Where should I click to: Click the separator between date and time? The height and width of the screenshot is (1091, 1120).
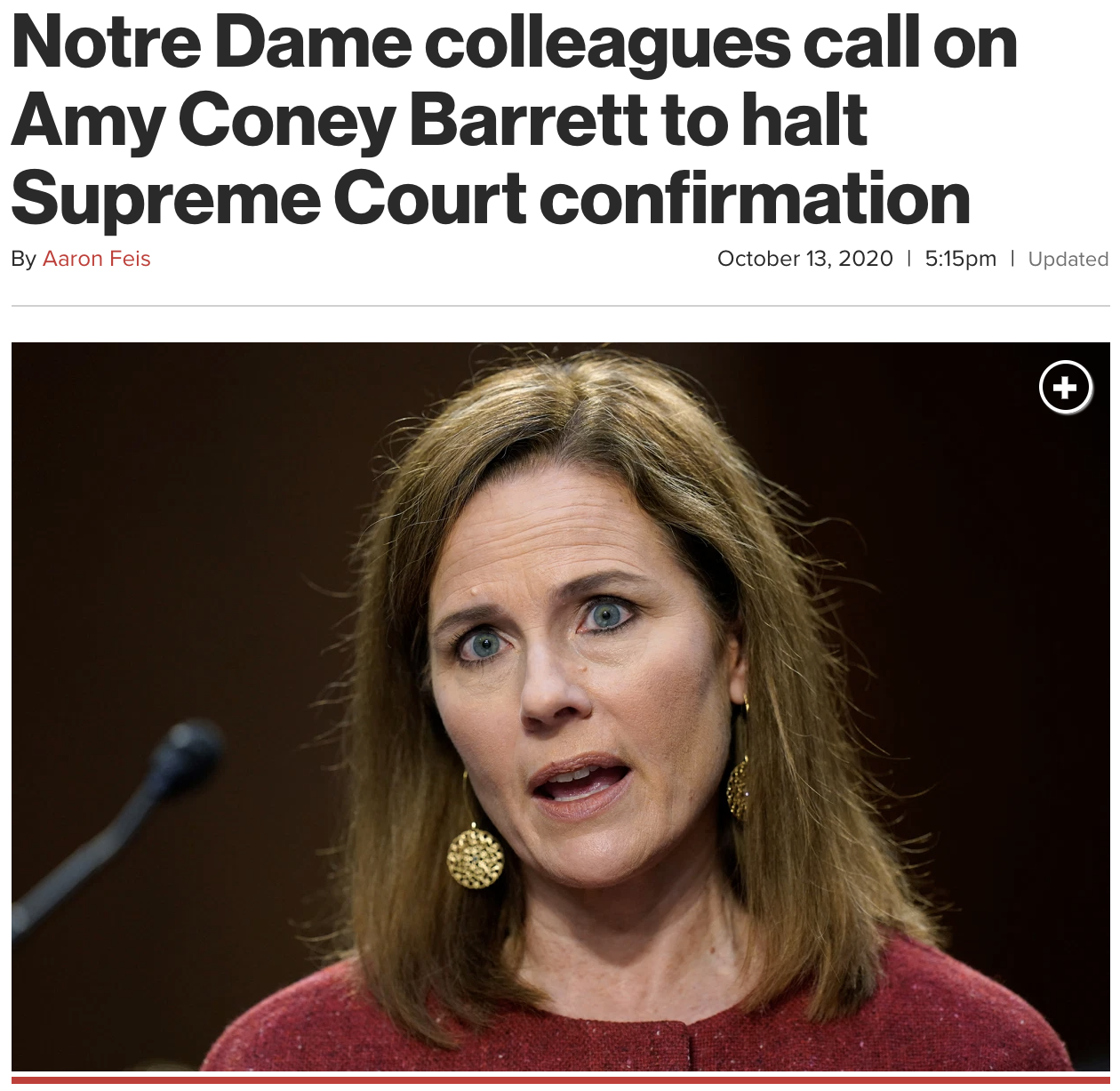coord(908,259)
